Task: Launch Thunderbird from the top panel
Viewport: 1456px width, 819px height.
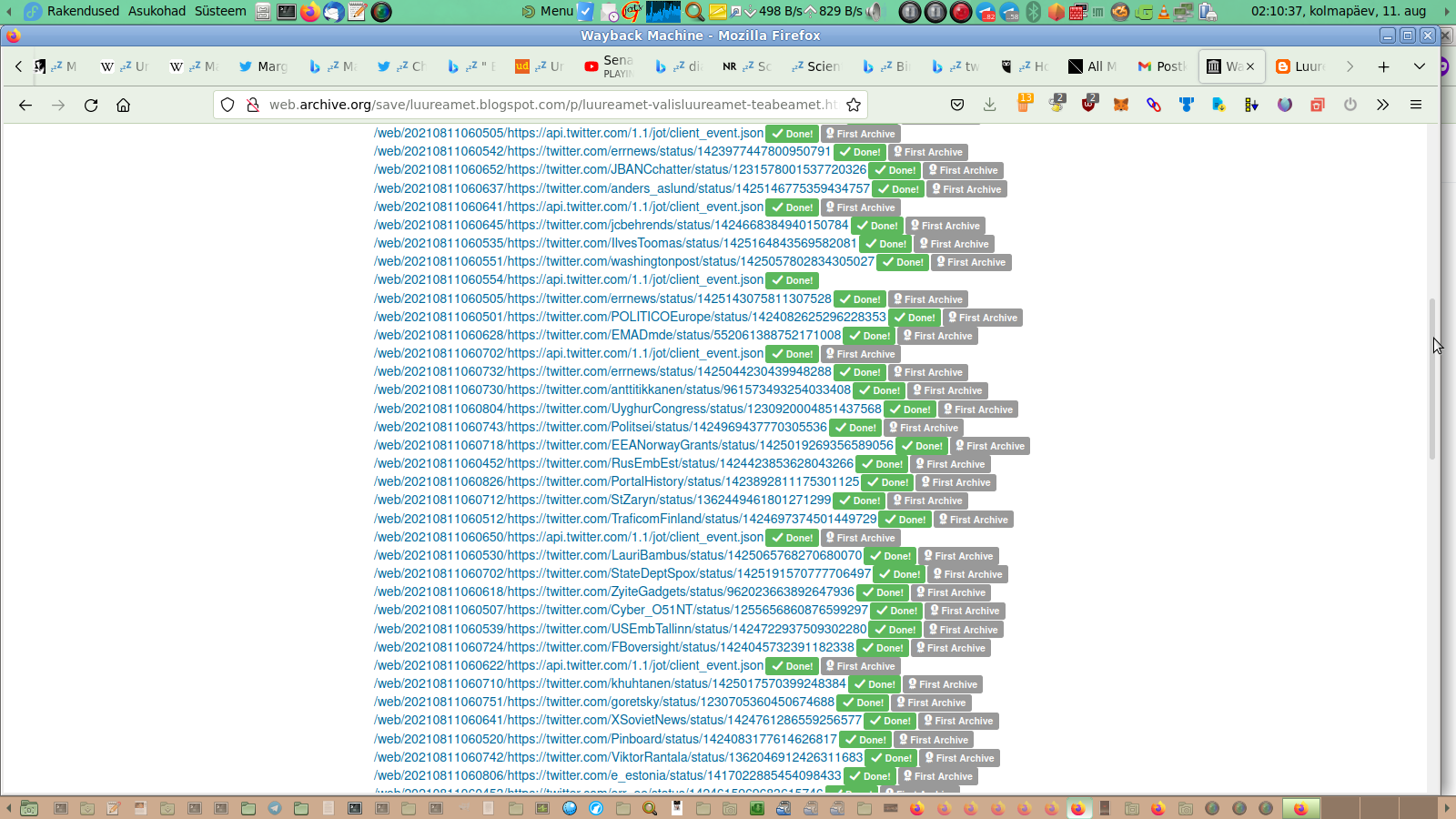Action: click(334, 12)
